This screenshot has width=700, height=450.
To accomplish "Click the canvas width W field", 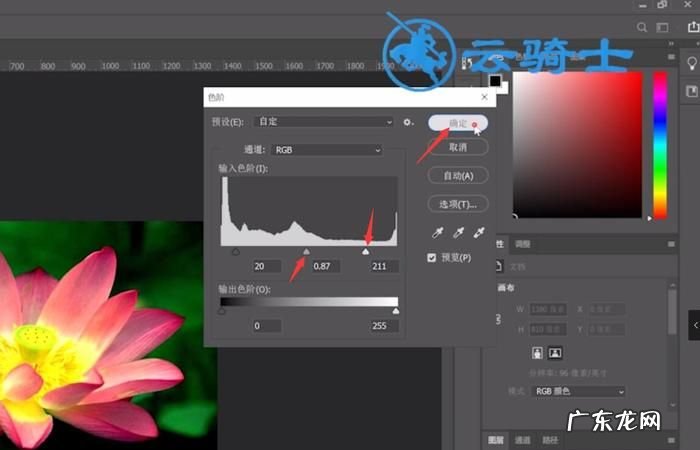I will point(548,309).
